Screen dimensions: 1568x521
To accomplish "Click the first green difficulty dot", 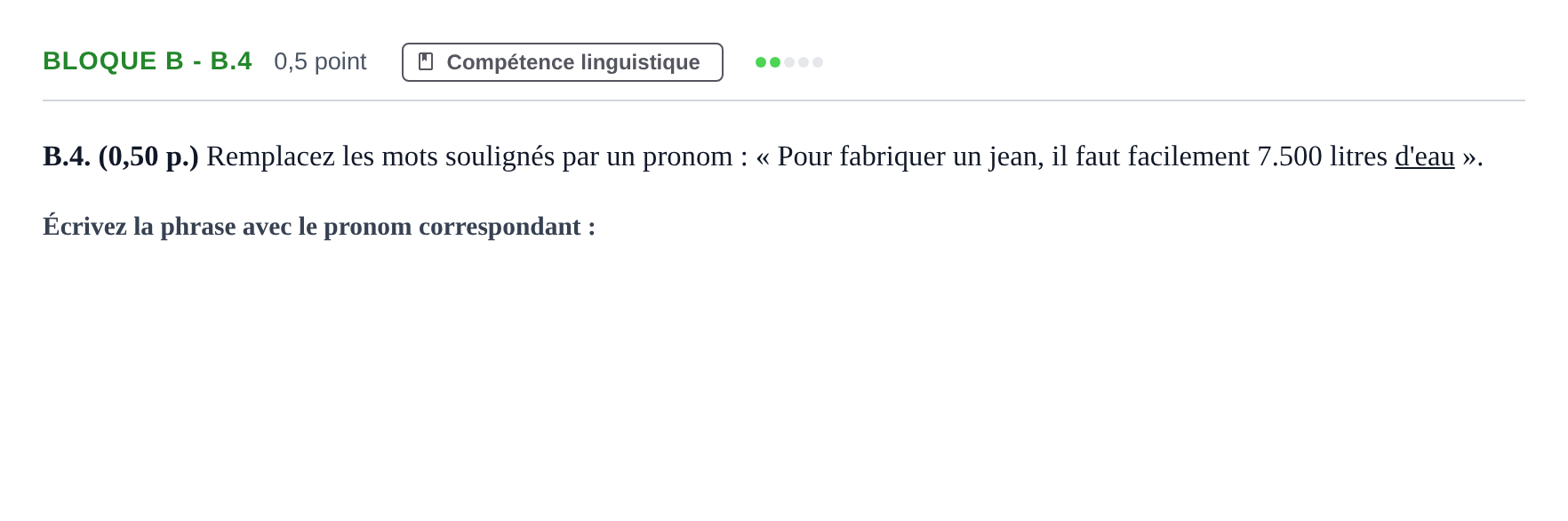I will coord(761,62).
